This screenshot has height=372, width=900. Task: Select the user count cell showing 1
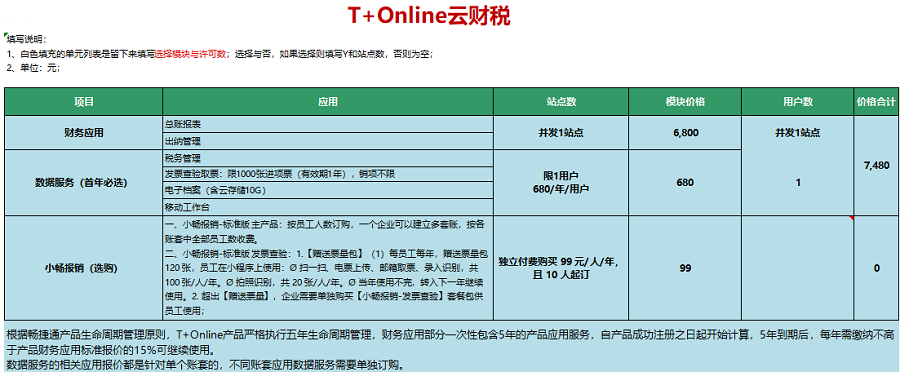coord(798,183)
